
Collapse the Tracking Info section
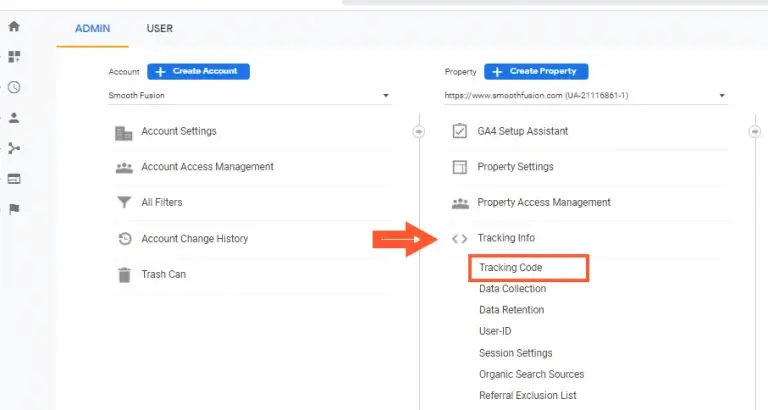pos(506,238)
